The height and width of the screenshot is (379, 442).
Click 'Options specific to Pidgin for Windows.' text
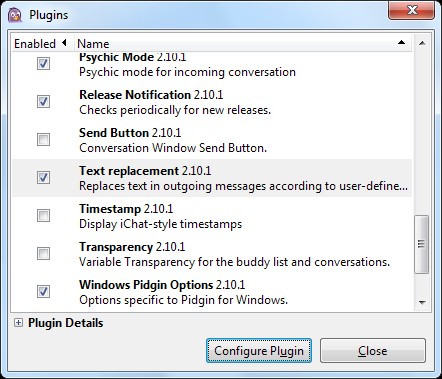[183, 300]
